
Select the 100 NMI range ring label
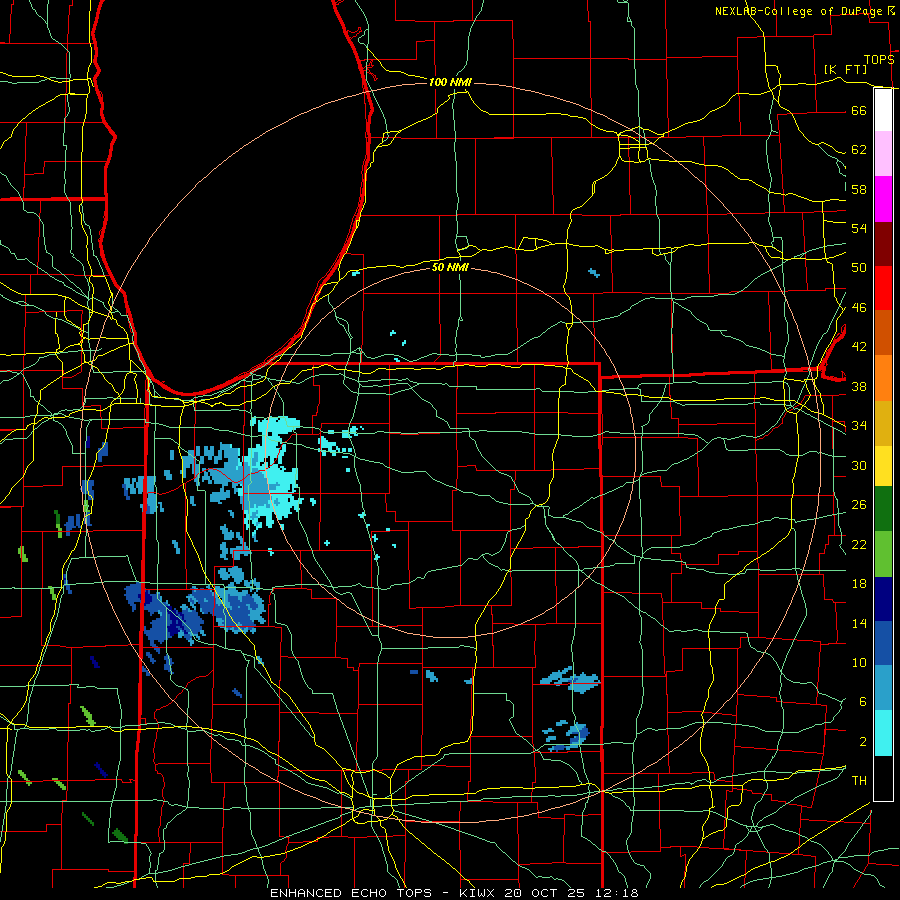(450, 82)
